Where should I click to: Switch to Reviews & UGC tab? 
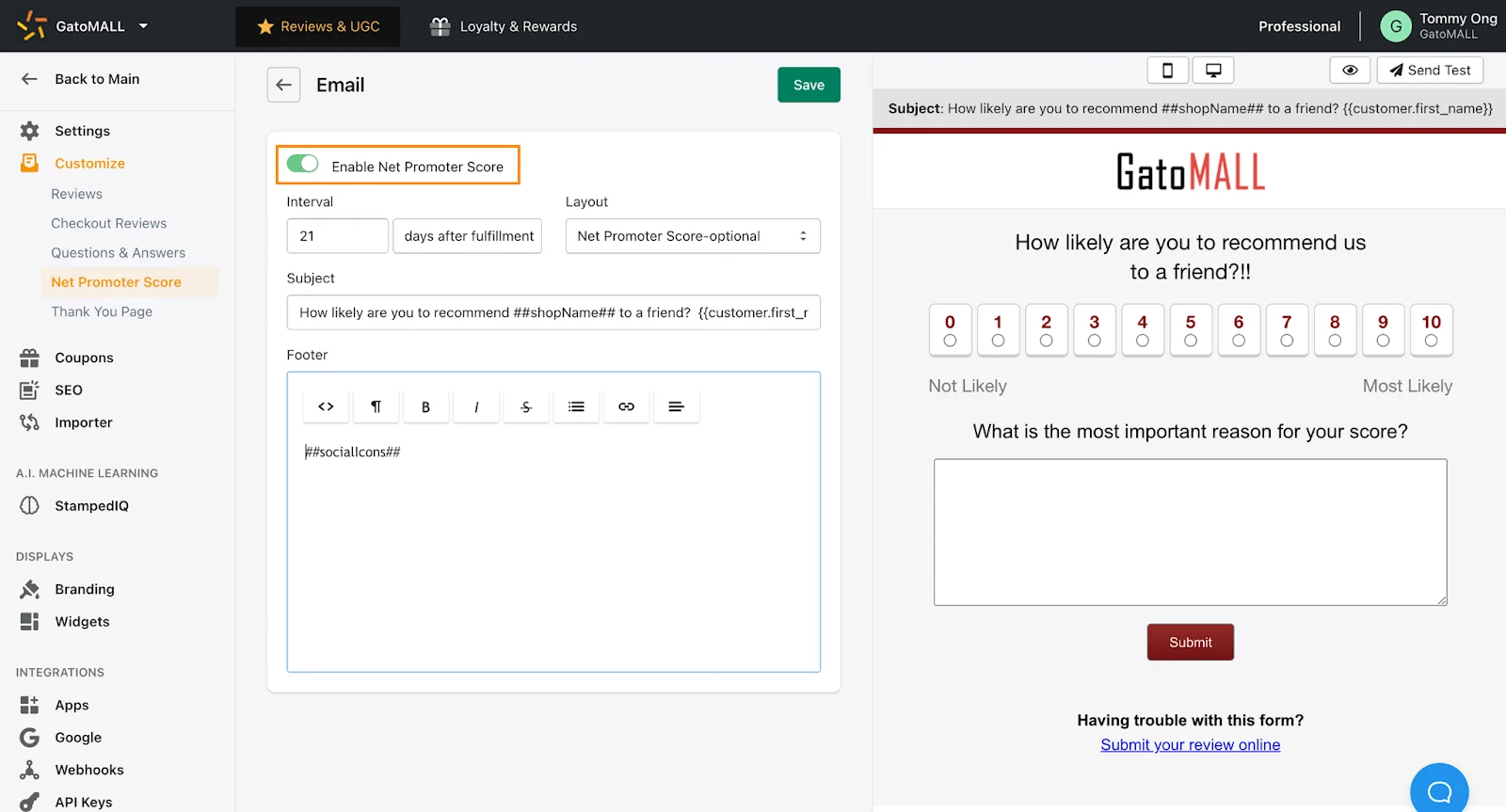[x=318, y=26]
